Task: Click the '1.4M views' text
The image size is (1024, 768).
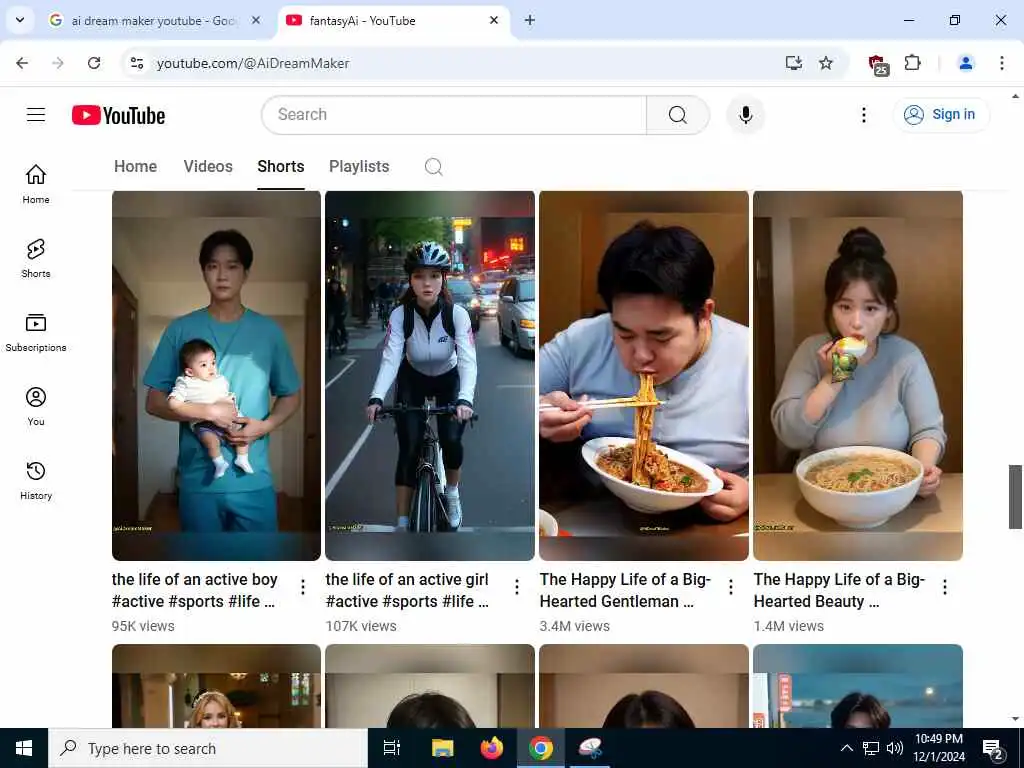Action: [x=789, y=626]
